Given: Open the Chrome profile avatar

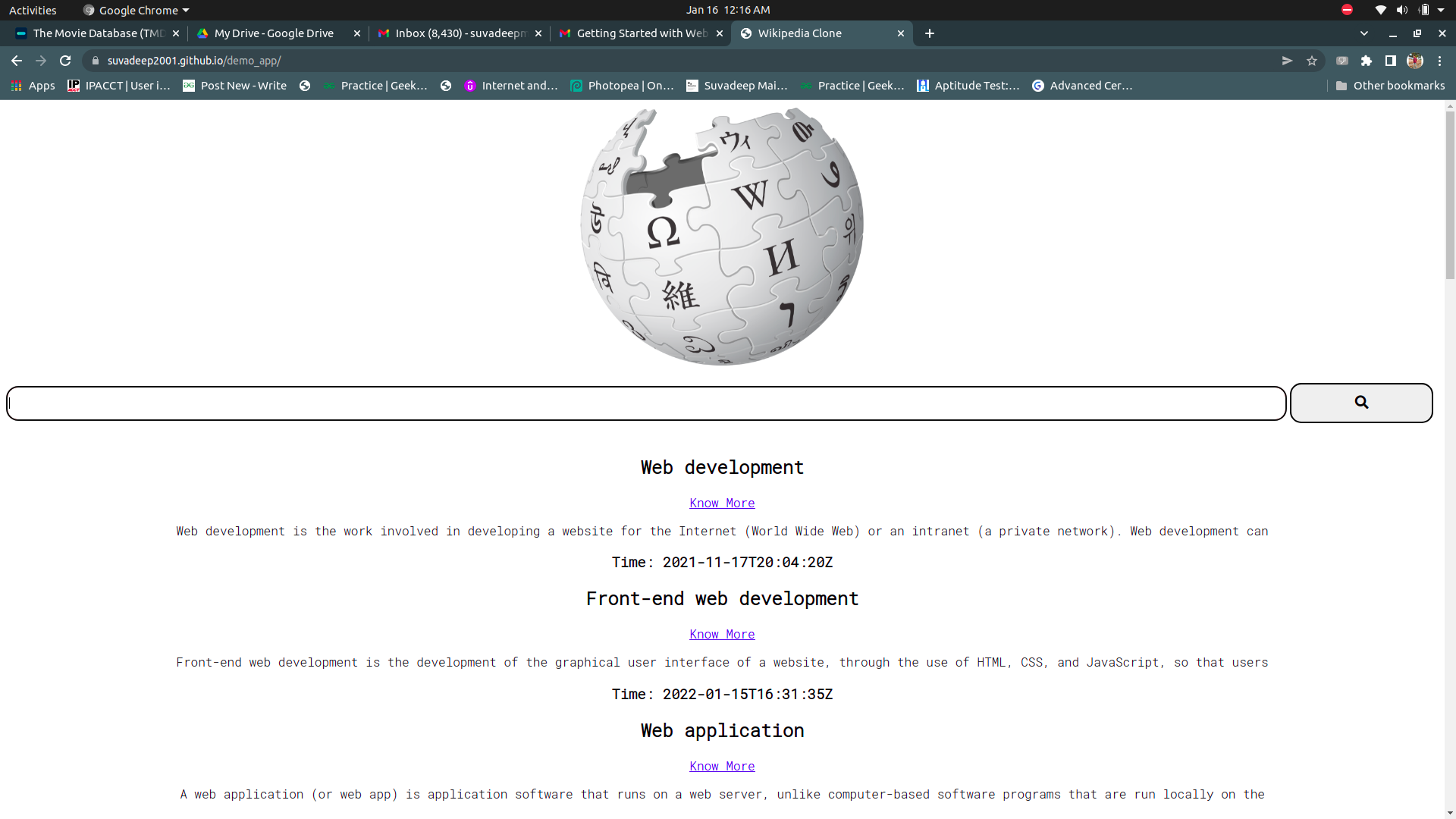Looking at the screenshot, I should point(1416,61).
